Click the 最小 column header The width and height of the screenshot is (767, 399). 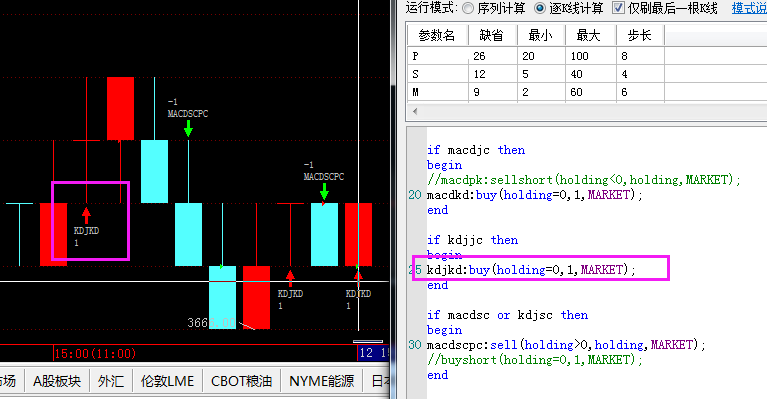[x=541, y=35]
